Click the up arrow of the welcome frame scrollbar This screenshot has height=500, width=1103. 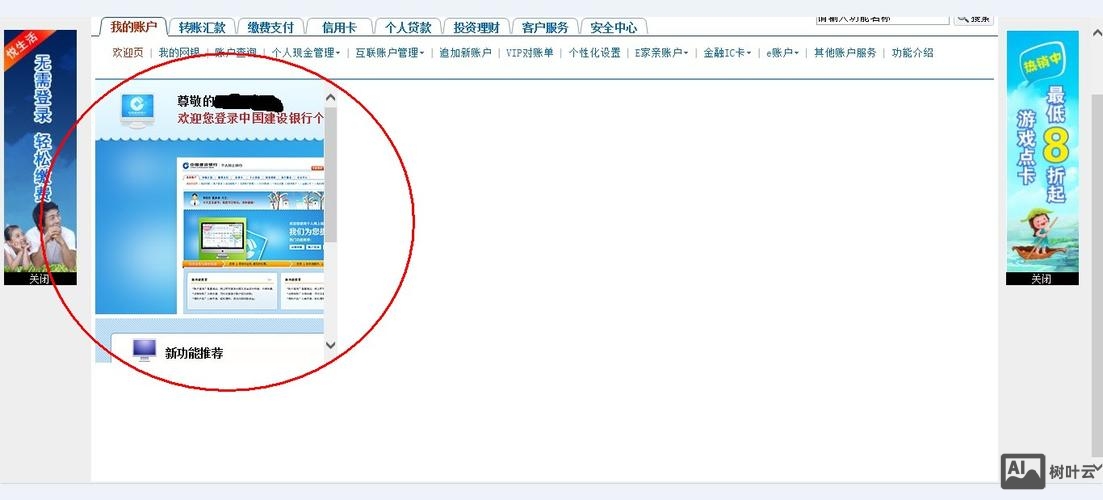[x=331, y=98]
